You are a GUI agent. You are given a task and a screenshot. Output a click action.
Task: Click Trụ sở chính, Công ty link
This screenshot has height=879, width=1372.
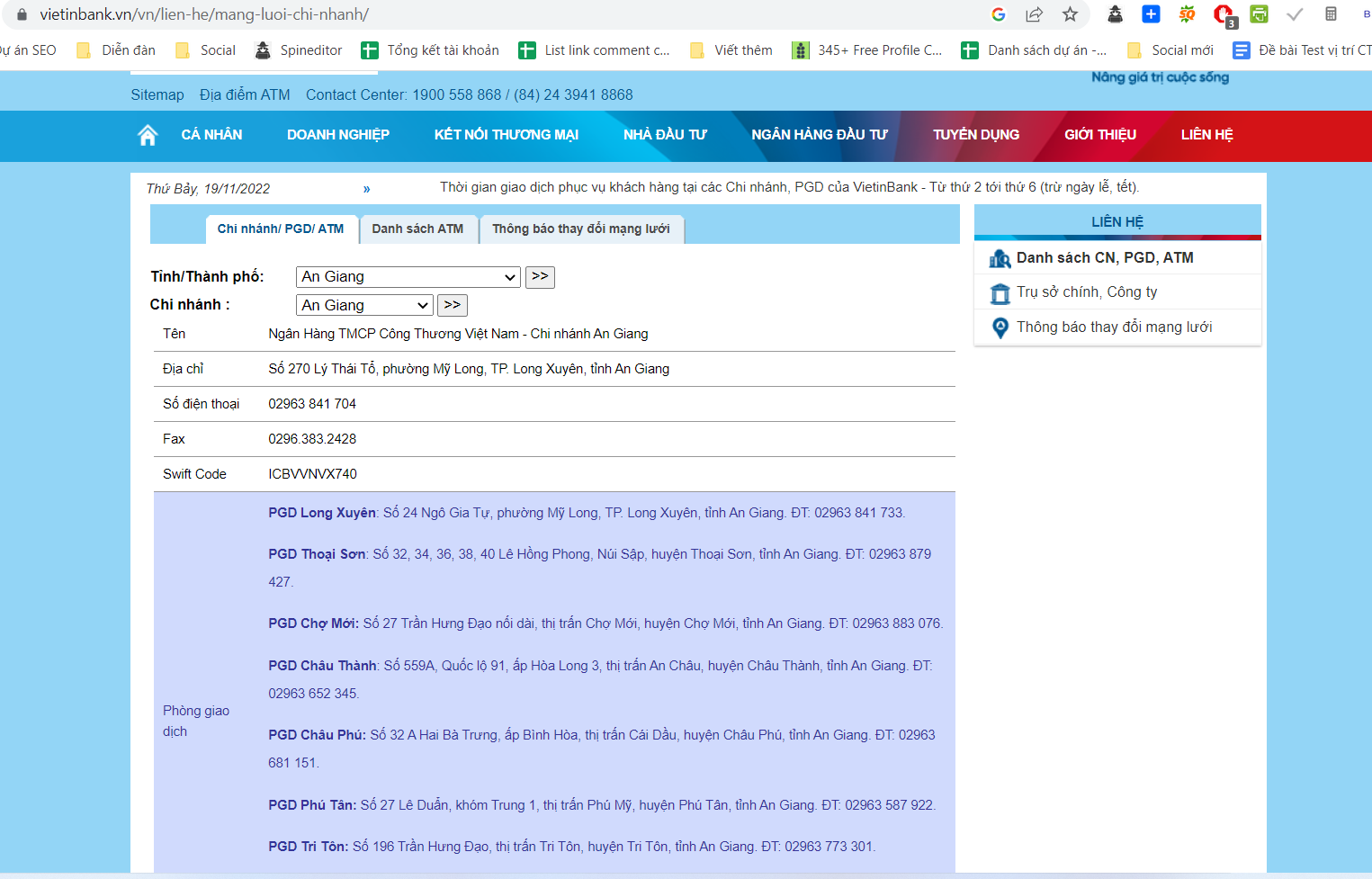1087,292
